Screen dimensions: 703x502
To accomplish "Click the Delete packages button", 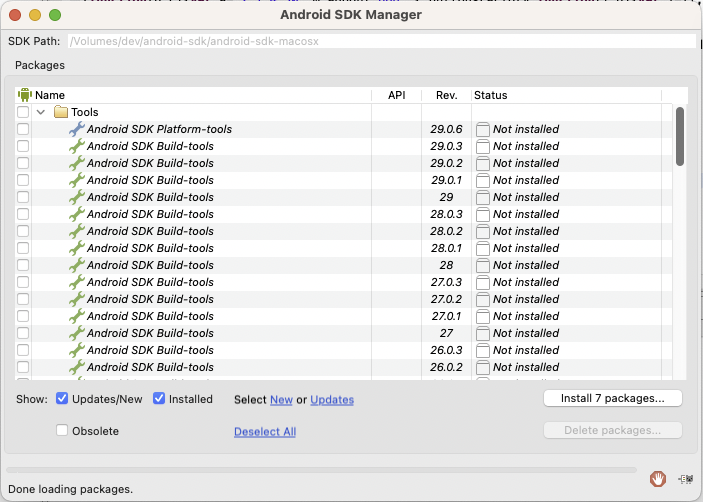I will pyautogui.click(x=613, y=430).
